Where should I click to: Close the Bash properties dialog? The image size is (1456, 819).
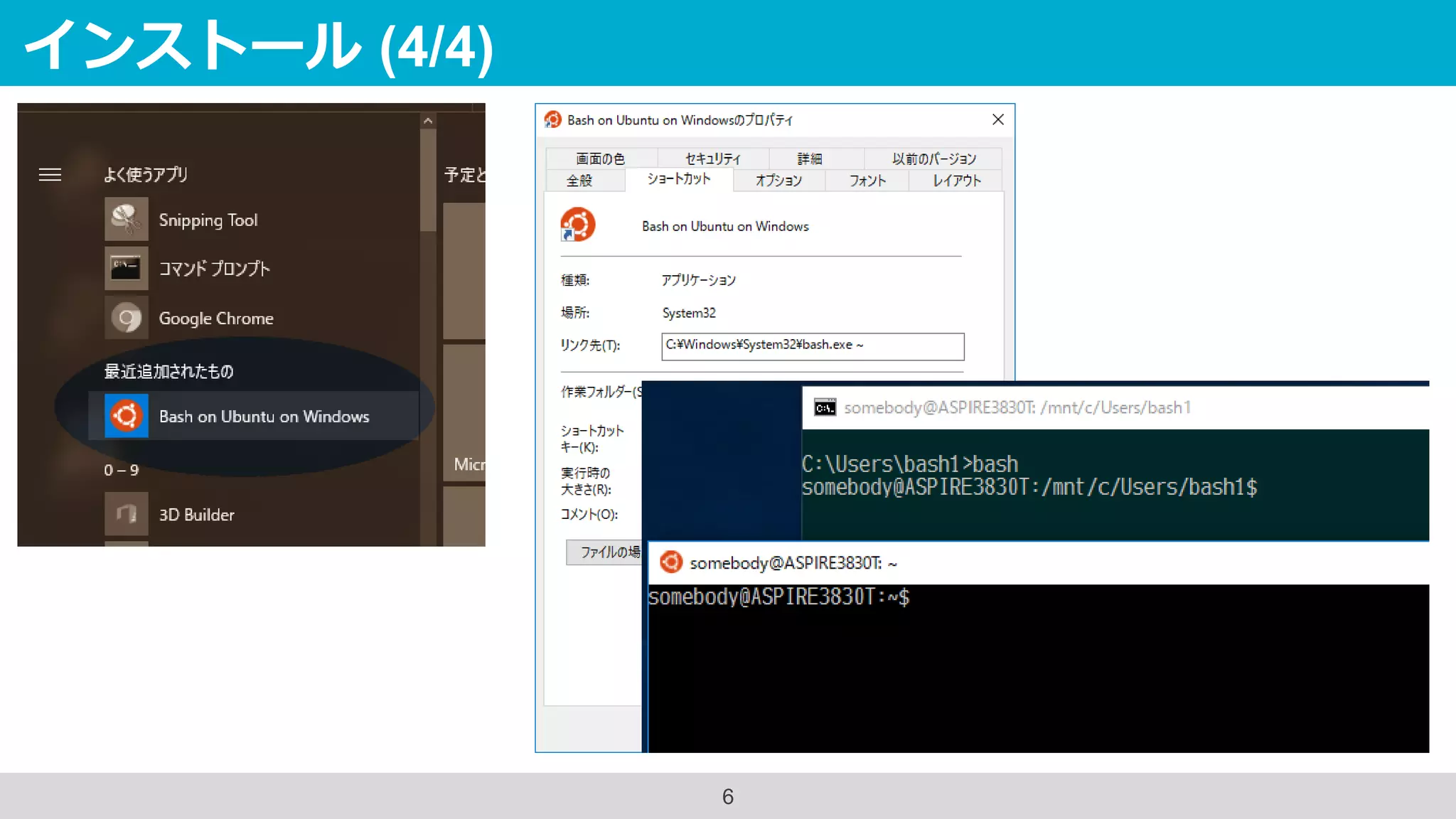(x=997, y=119)
